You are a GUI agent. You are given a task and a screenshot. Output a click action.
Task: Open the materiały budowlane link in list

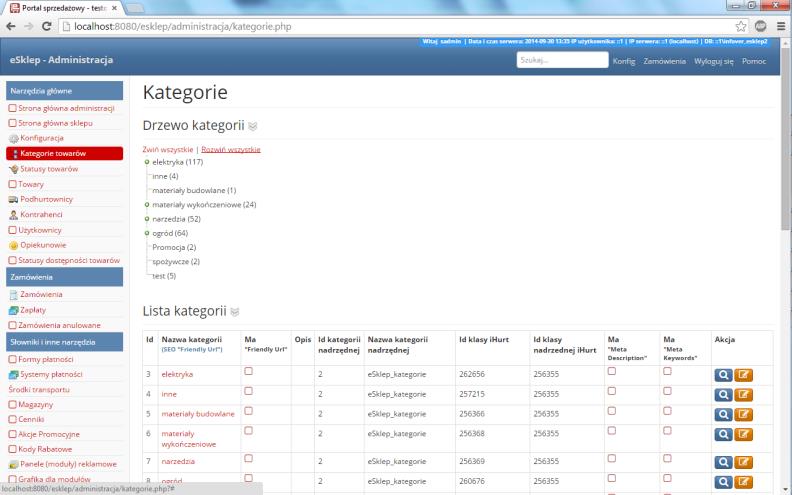(198, 414)
